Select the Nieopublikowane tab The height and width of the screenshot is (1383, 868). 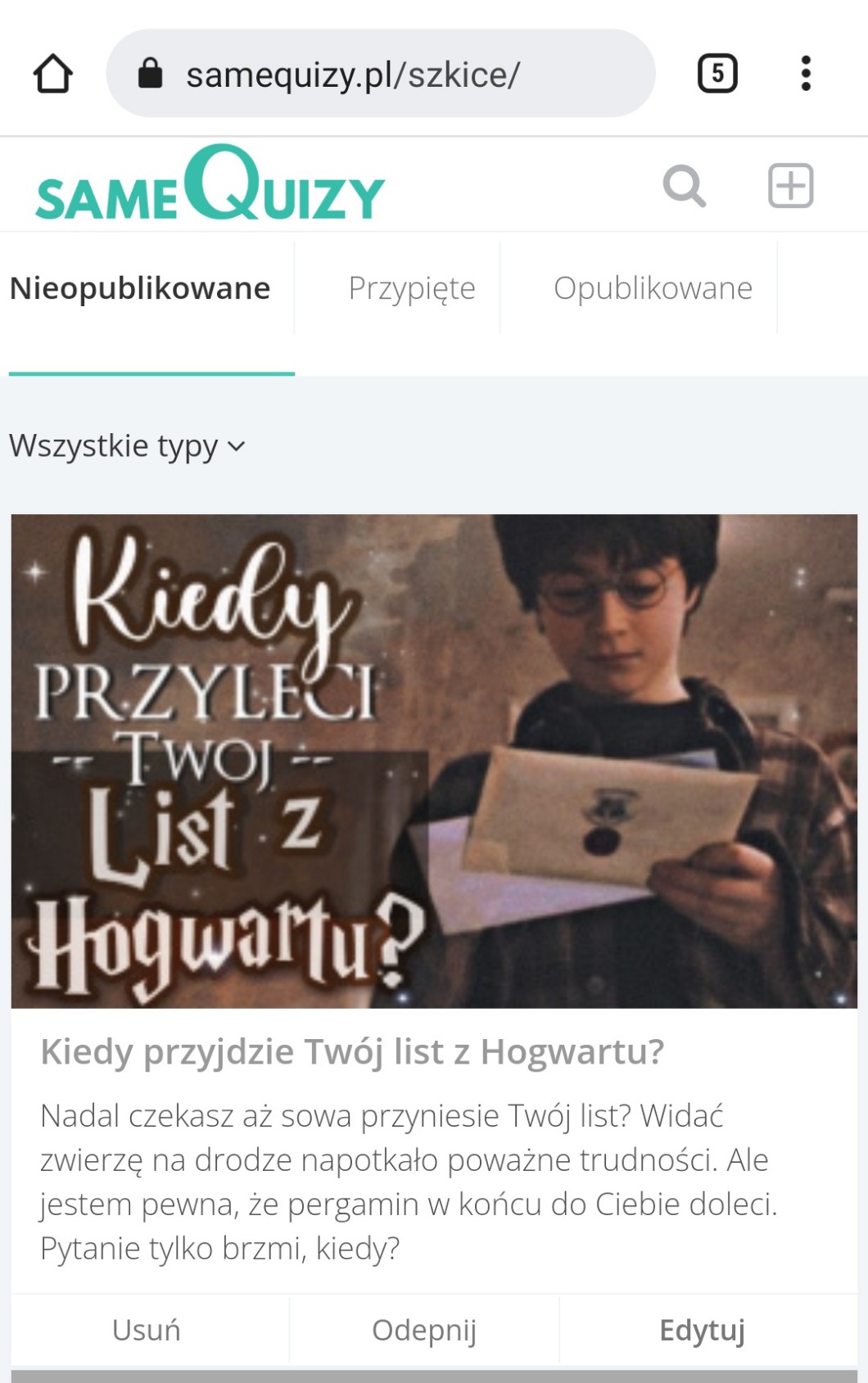coord(140,288)
